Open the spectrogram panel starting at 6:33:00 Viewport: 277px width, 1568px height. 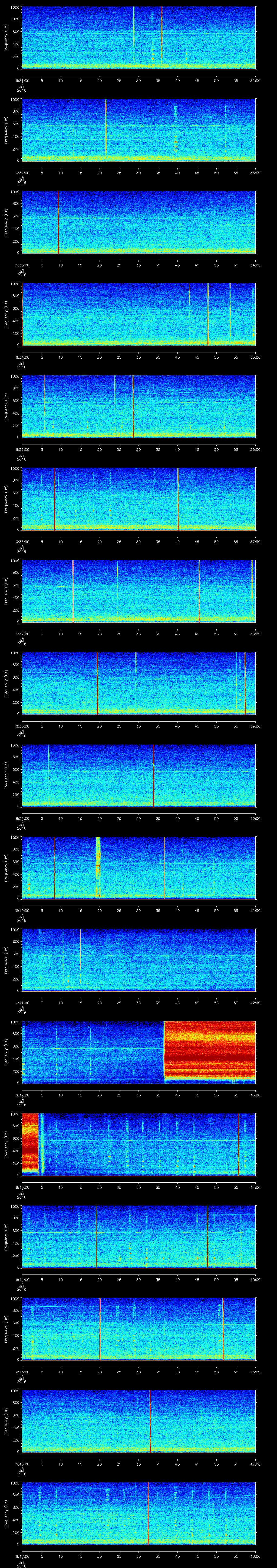click(x=139, y=222)
